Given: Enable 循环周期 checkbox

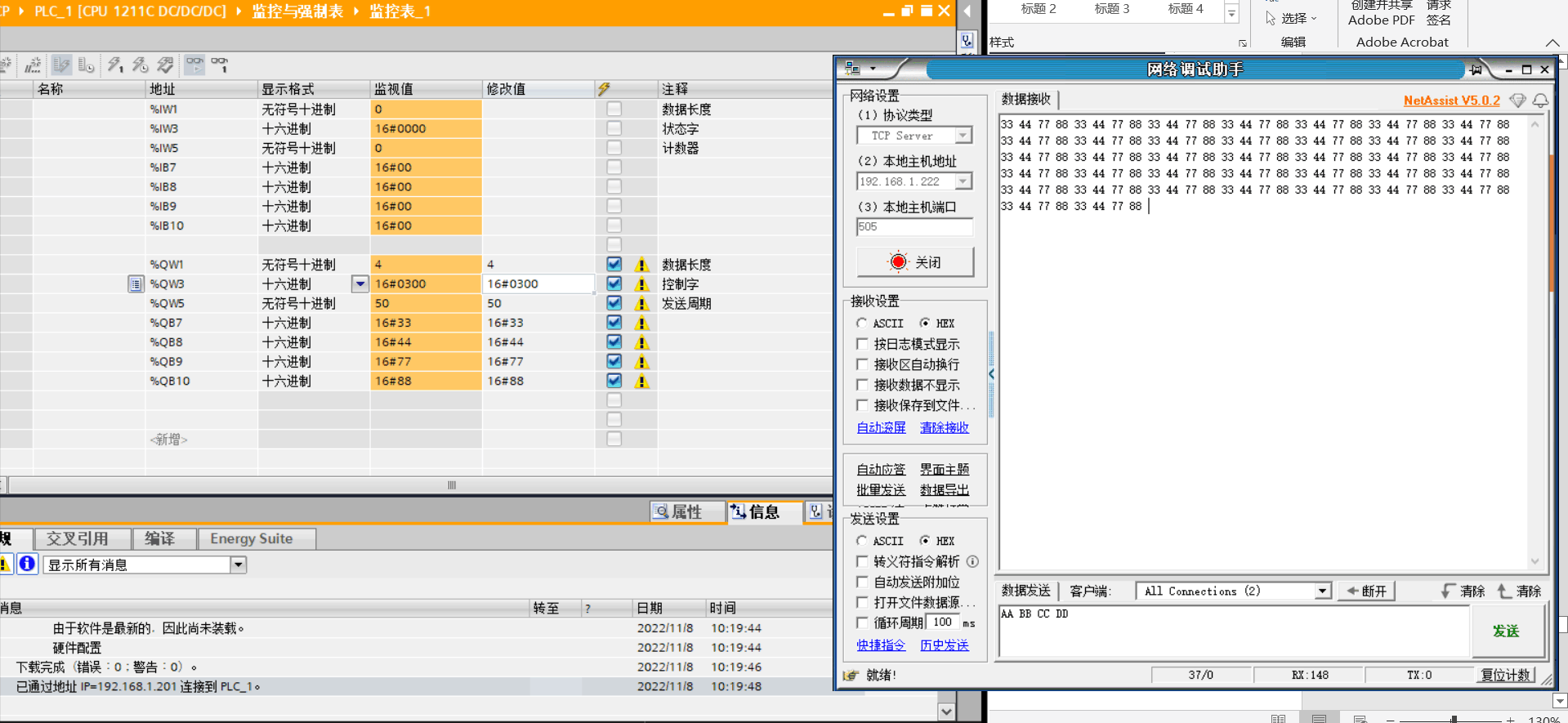Looking at the screenshot, I should [x=862, y=623].
